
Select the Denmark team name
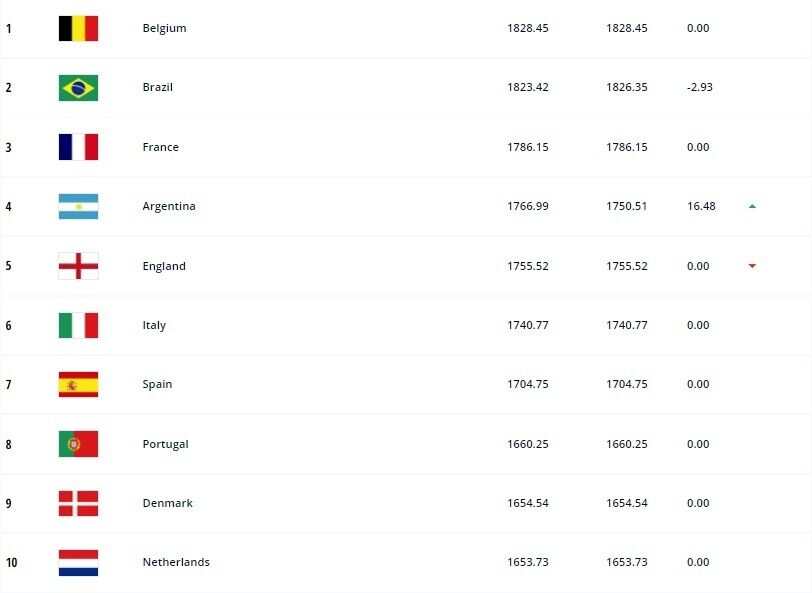167,503
